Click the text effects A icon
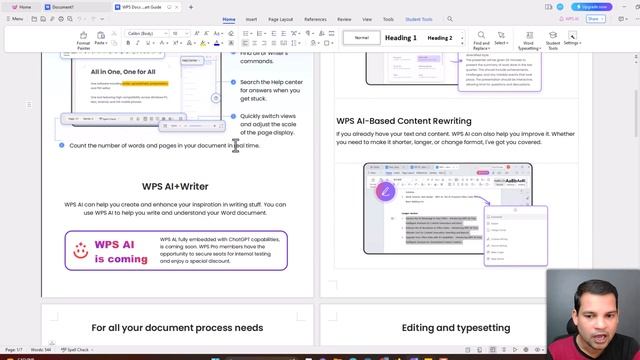Screen dimensions: 640x360 click(x=189, y=43)
